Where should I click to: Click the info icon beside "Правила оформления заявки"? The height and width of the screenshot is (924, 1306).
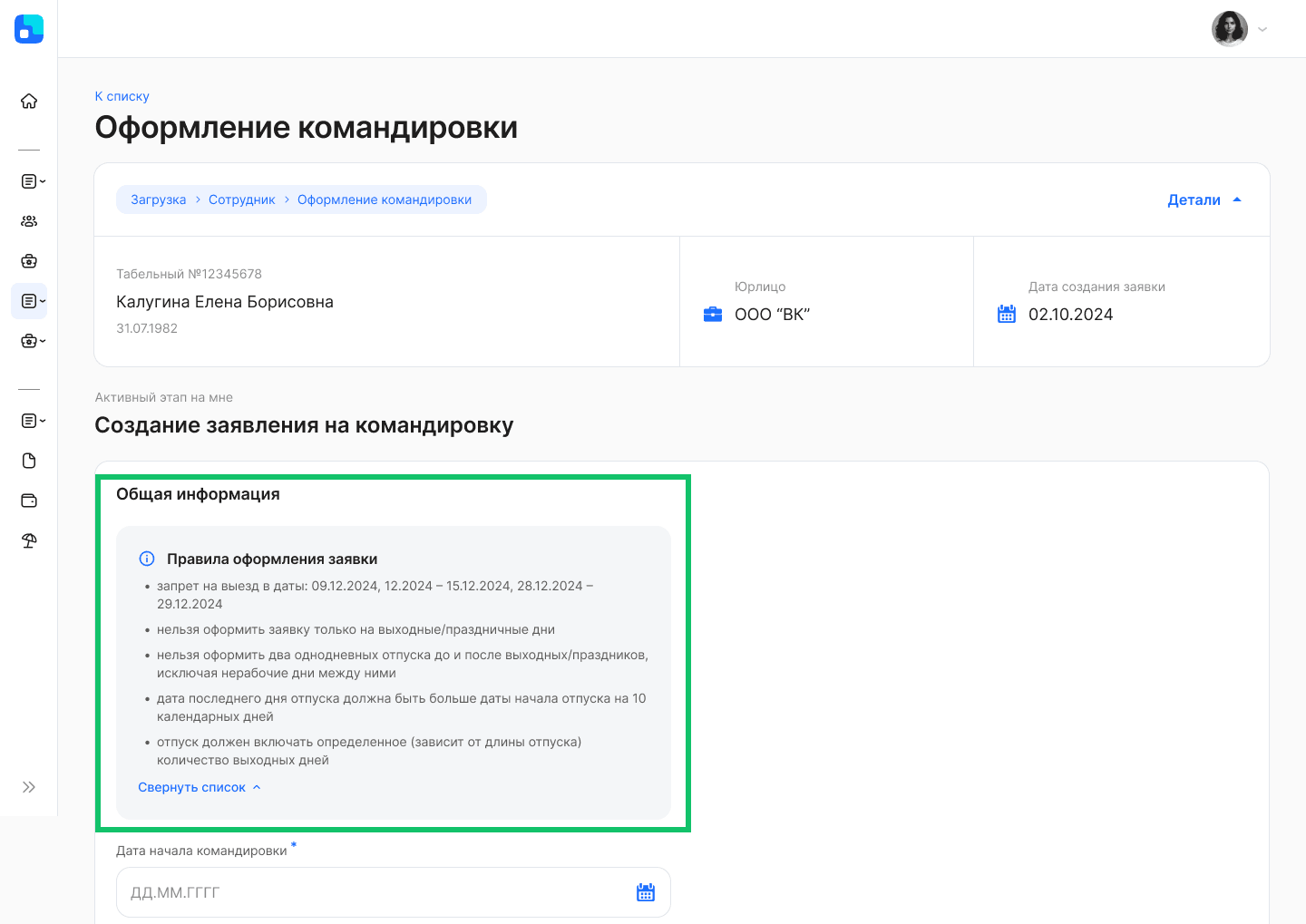146,559
